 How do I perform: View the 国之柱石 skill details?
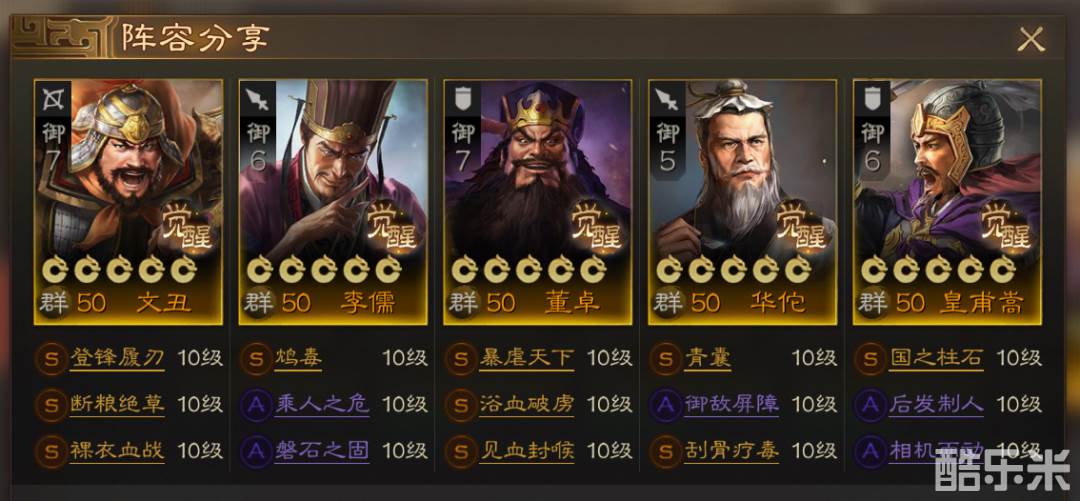click(936, 358)
